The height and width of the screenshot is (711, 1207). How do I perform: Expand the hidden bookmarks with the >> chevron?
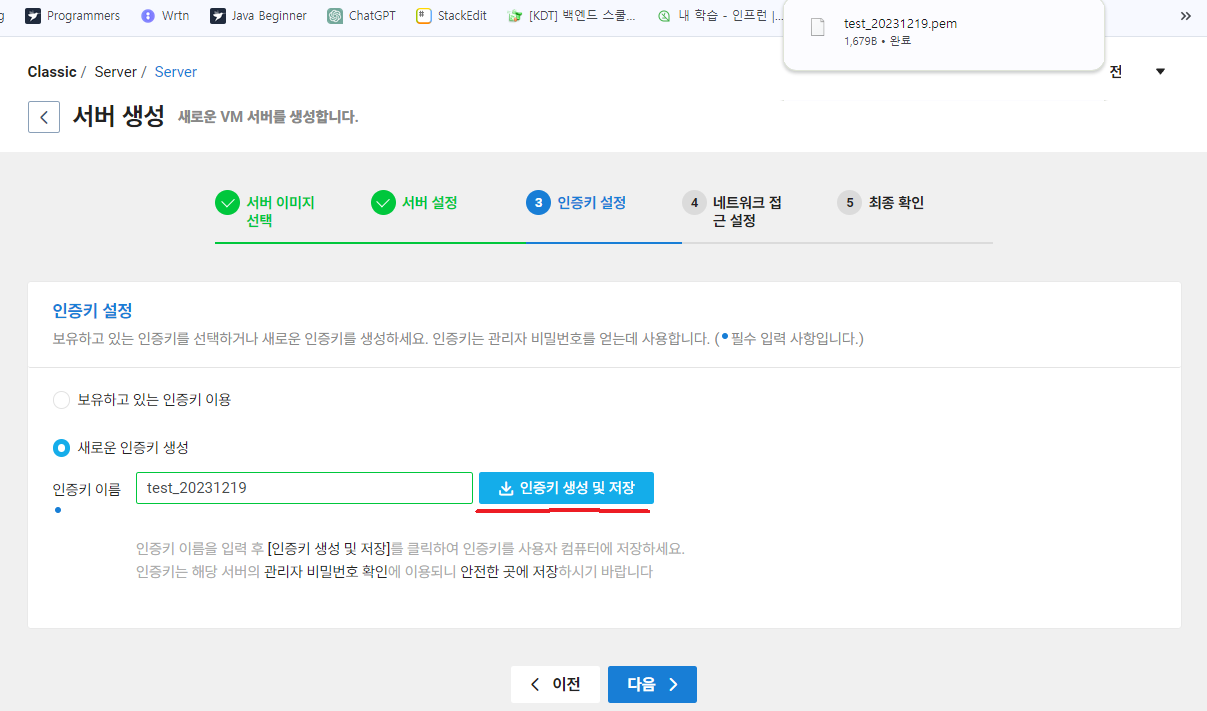pyautogui.click(x=1187, y=15)
